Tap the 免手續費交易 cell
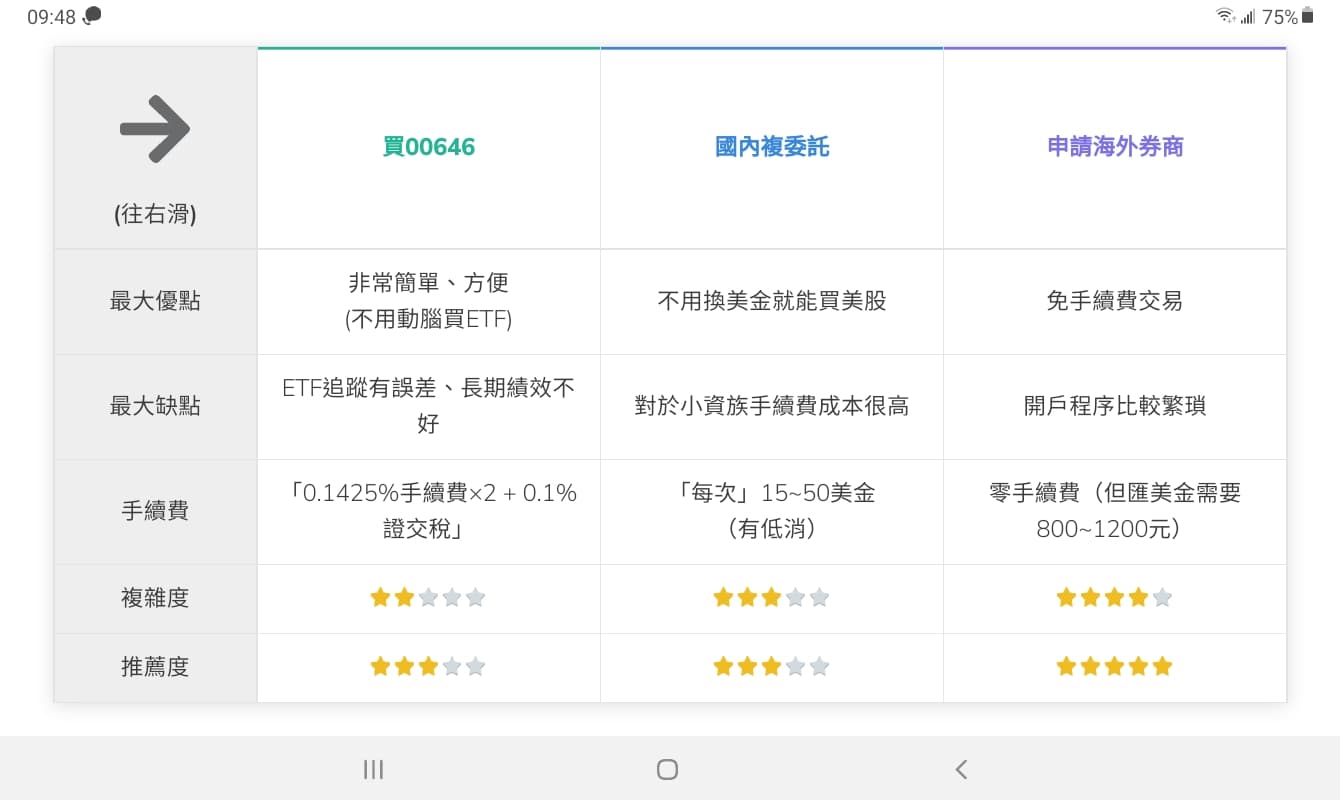 1114,301
